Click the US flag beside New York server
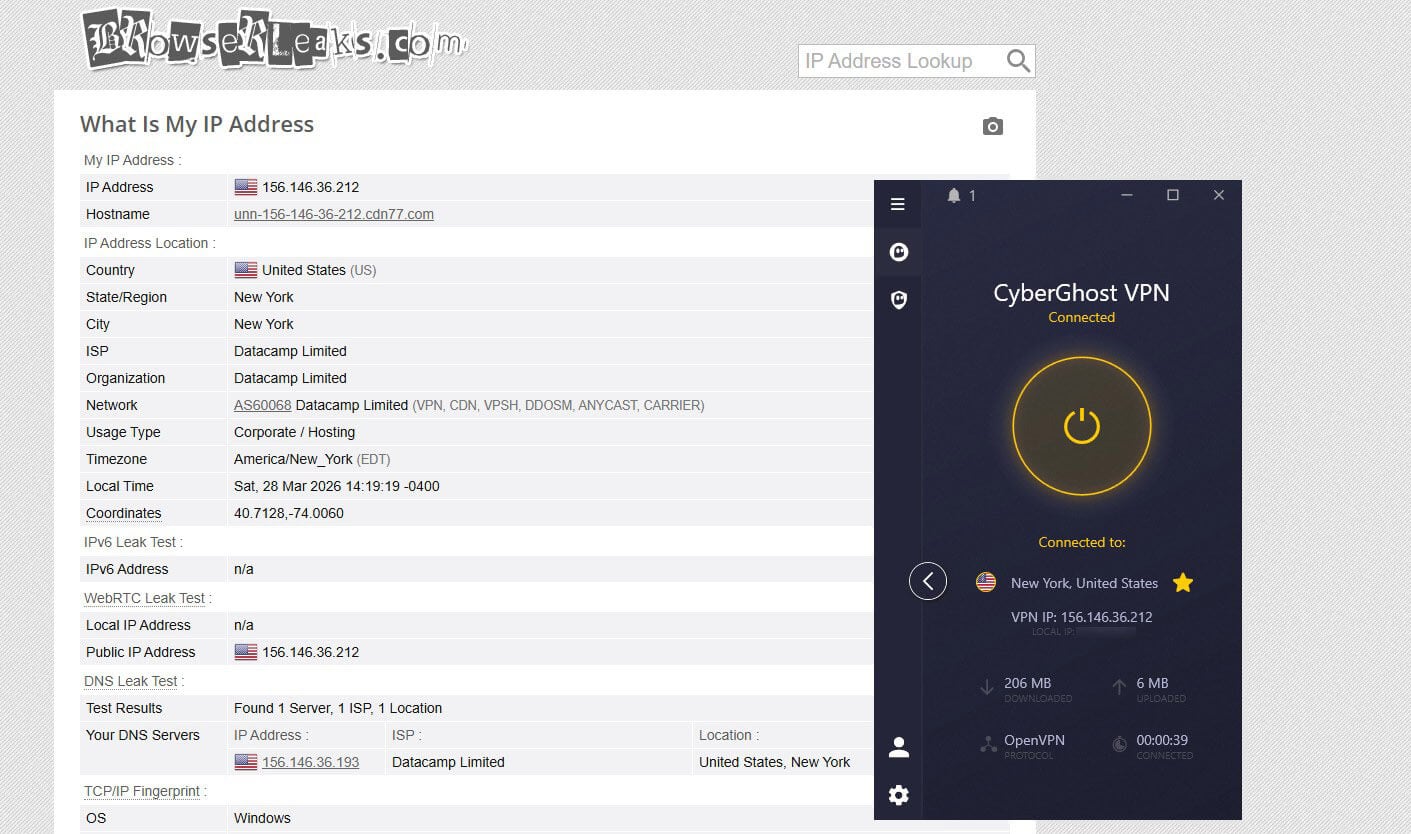This screenshot has height=834, width=1411. (985, 582)
